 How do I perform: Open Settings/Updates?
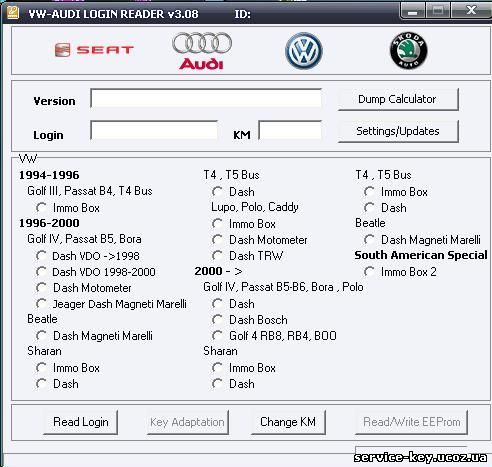pos(398,131)
